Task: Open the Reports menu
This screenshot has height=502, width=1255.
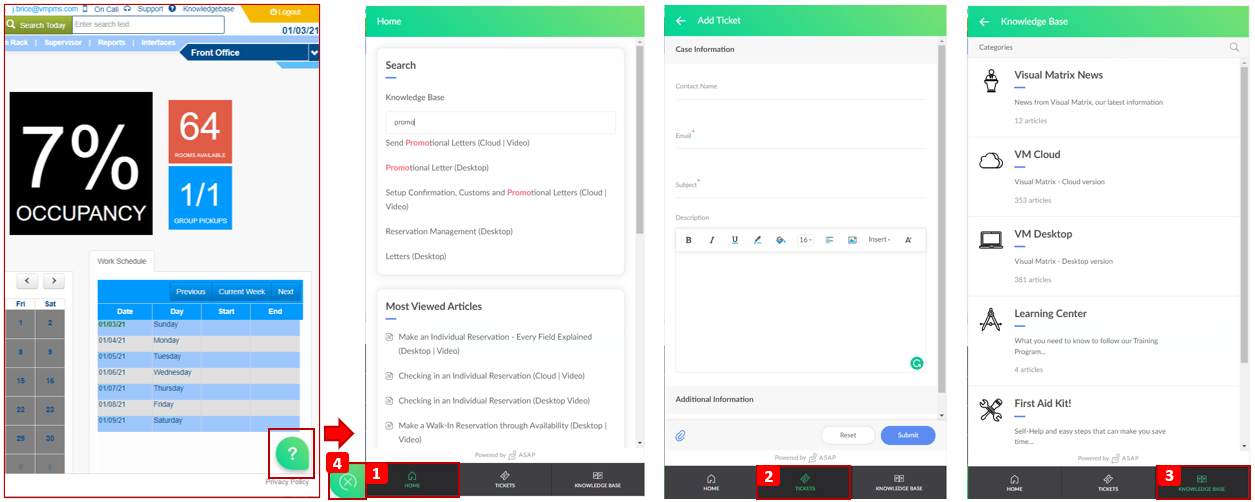Action: [111, 43]
